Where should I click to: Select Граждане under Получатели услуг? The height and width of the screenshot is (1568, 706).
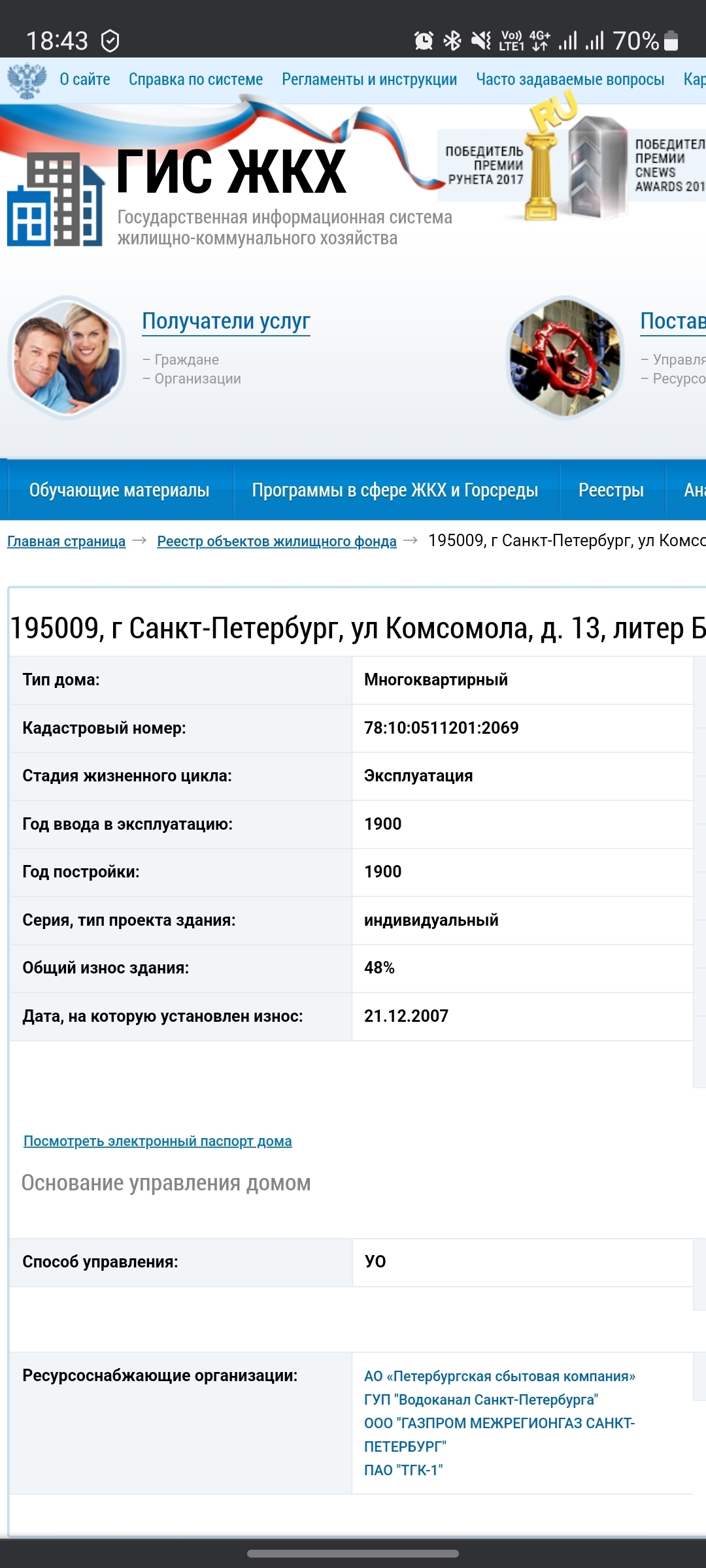click(186, 359)
